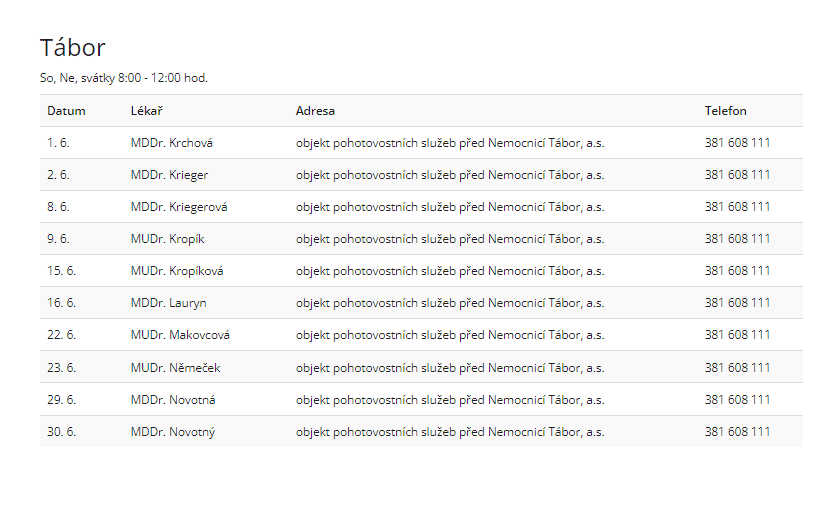Click the Adresa column header
The width and height of the screenshot is (837, 513).
point(315,111)
